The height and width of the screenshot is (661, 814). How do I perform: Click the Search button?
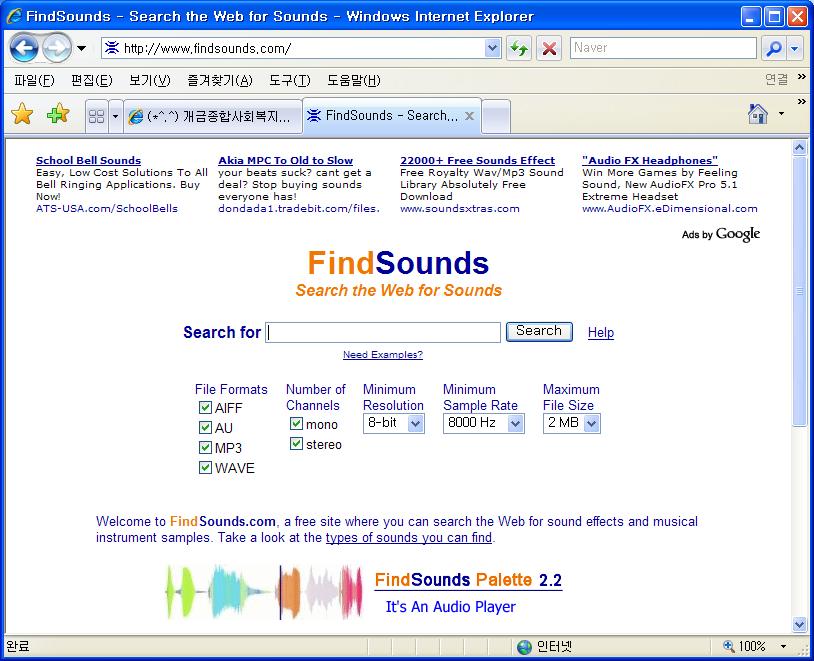(539, 331)
